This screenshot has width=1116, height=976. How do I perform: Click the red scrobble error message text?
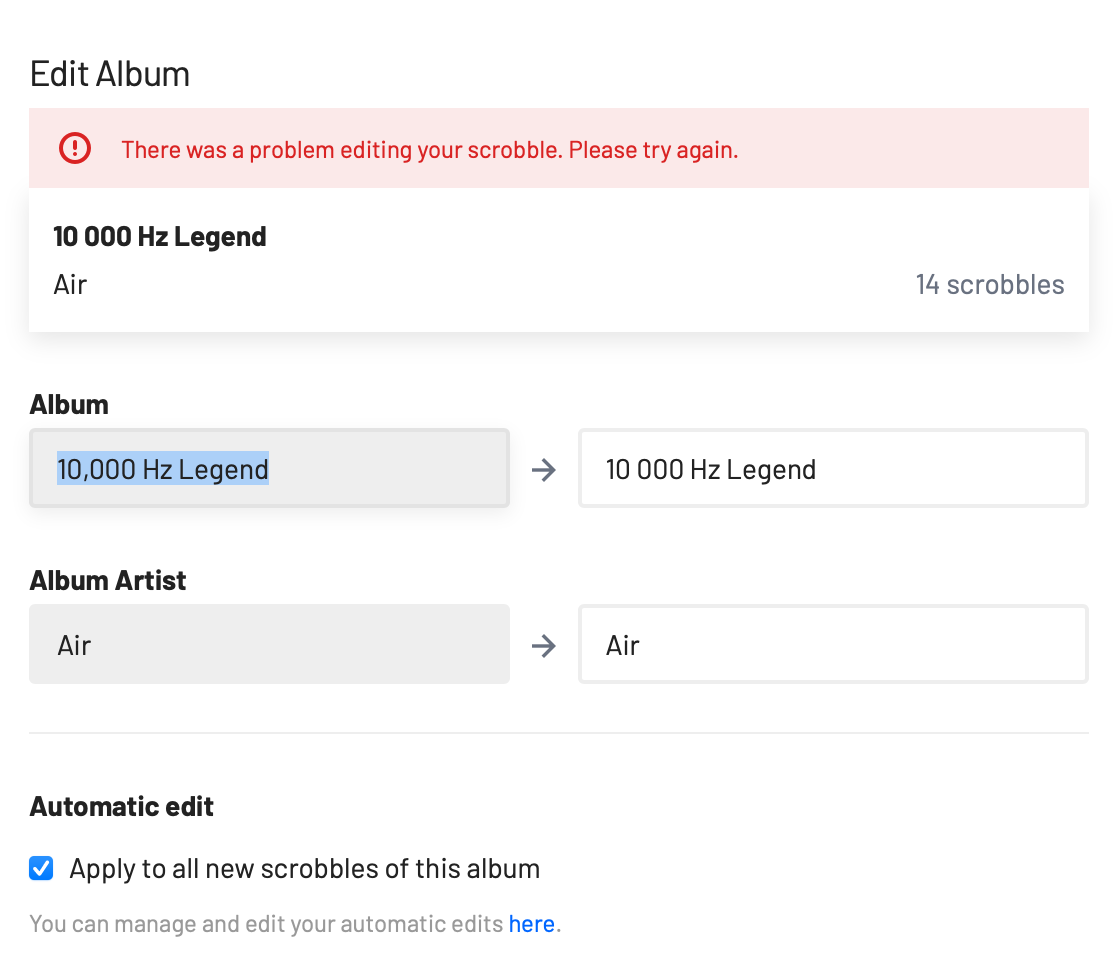click(x=430, y=150)
